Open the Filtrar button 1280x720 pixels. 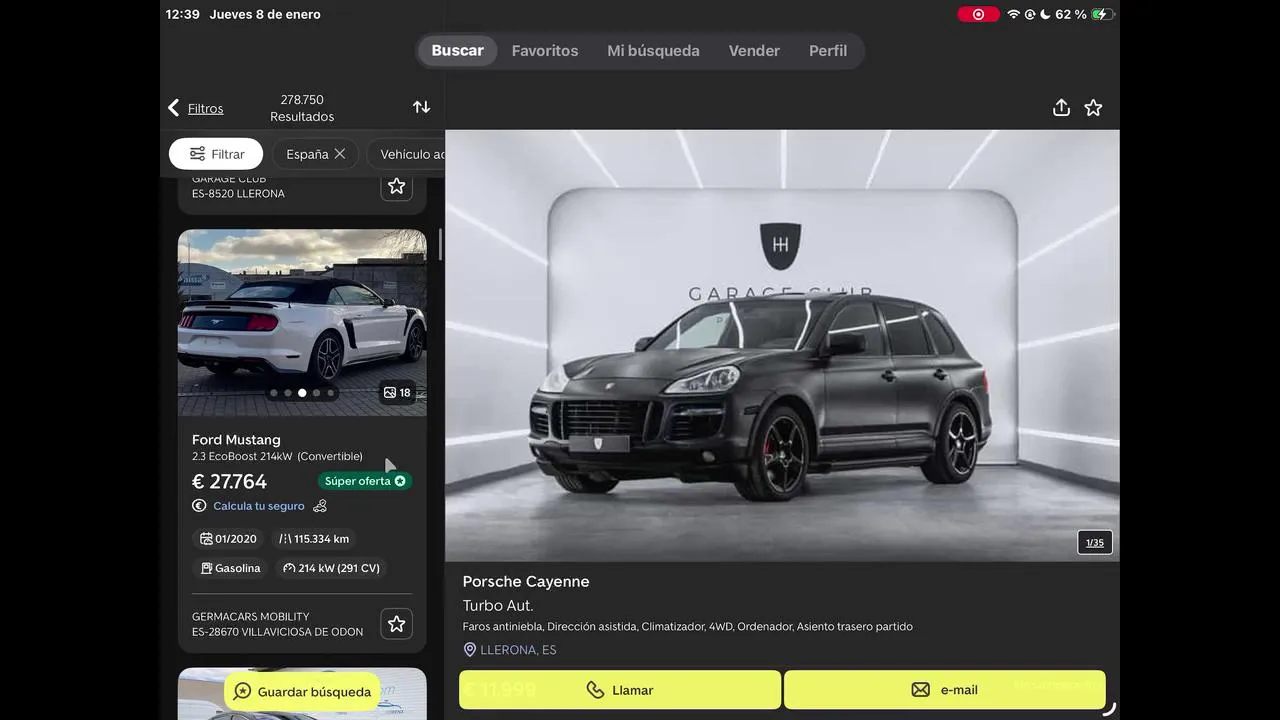click(x=216, y=154)
